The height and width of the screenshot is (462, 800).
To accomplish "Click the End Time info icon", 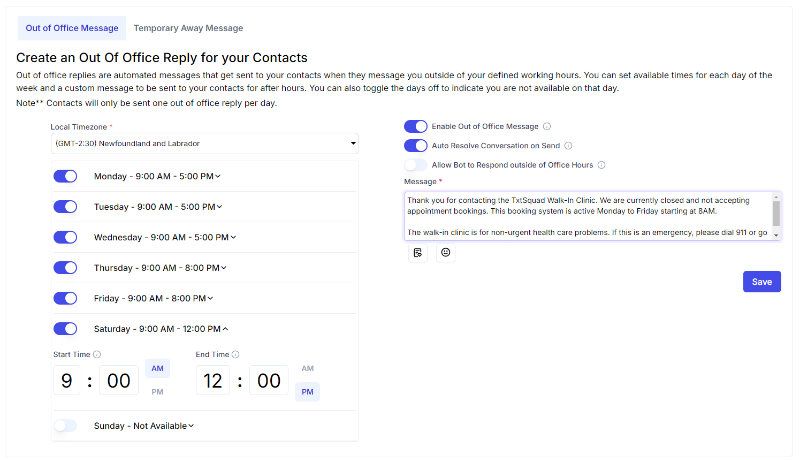I will 235,354.
